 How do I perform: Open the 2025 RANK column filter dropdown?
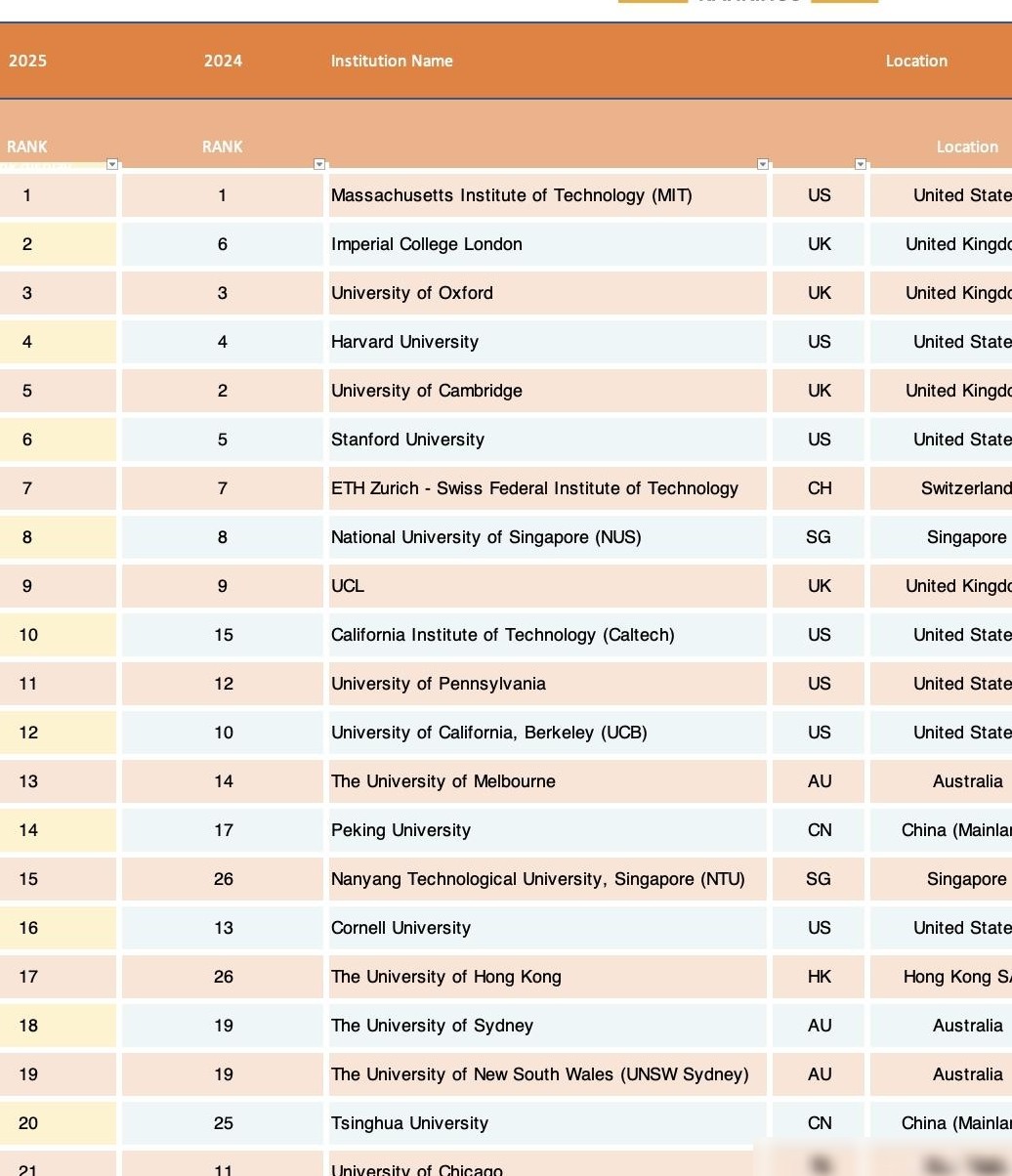coord(112,164)
